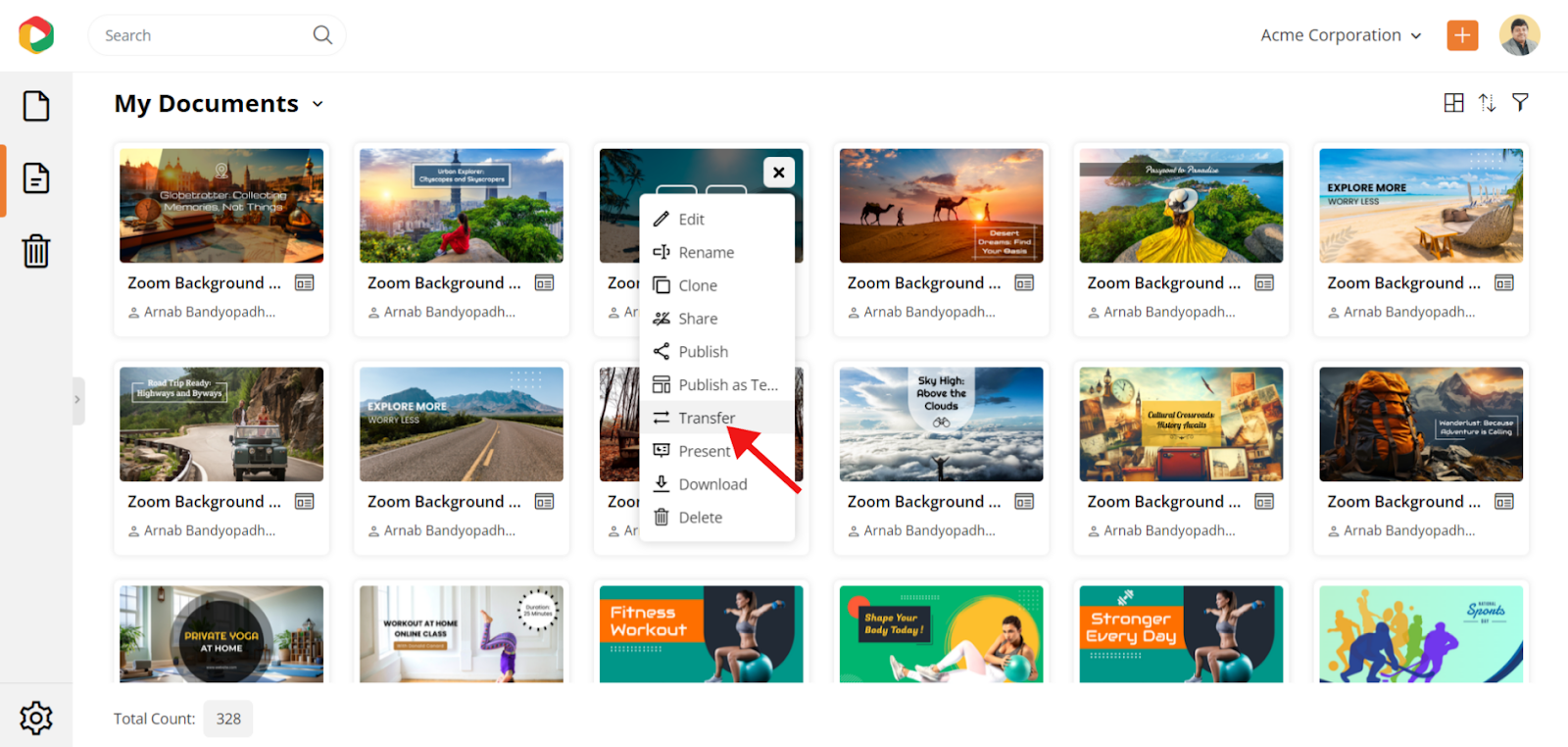Screen dimensions: 1568x747
Task: Open the Road Trip Ready thumbnail
Action: point(221,424)
